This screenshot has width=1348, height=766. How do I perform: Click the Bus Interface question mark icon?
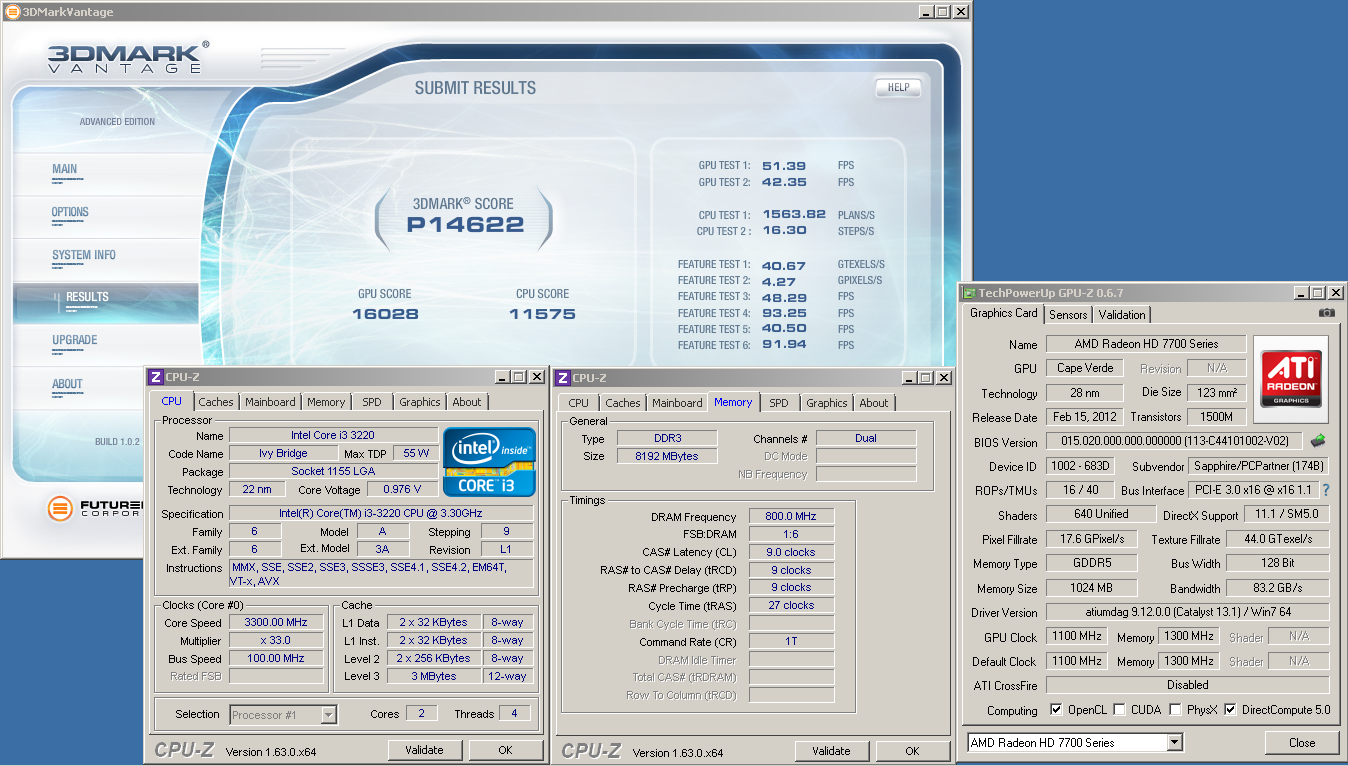tap(1326, 490)
